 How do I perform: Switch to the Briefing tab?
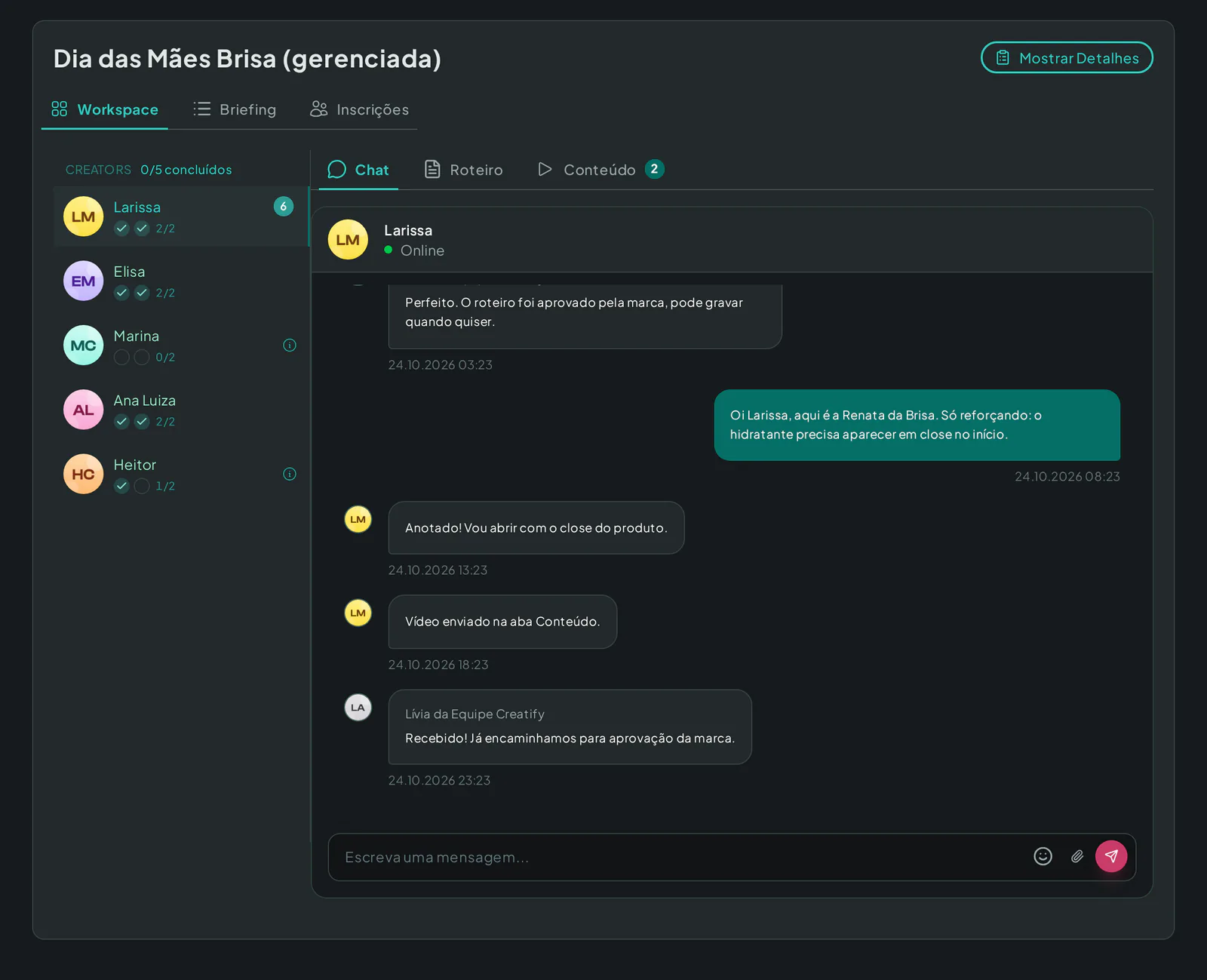[x=235, y=109]
